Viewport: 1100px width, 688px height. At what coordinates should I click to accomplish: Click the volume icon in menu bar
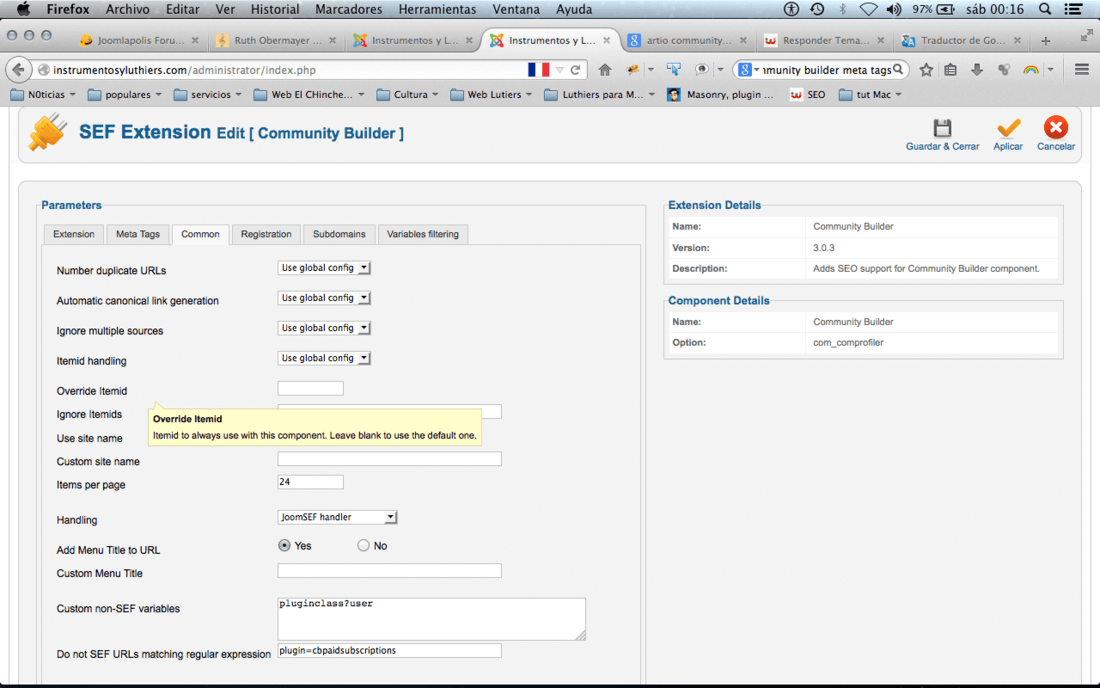pos(894,9)
